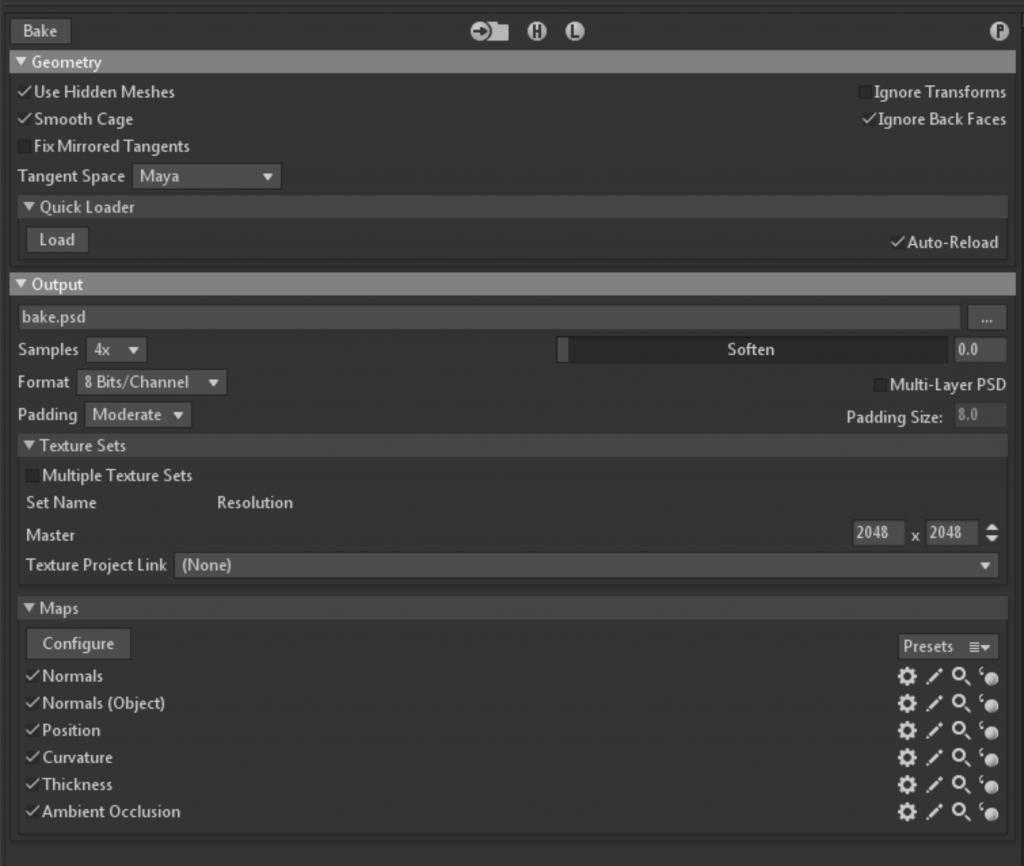Toggle the Ignore Transforms checkbox
The width and height of the screenshot is (1024, 866).
[x=865, y=92]
